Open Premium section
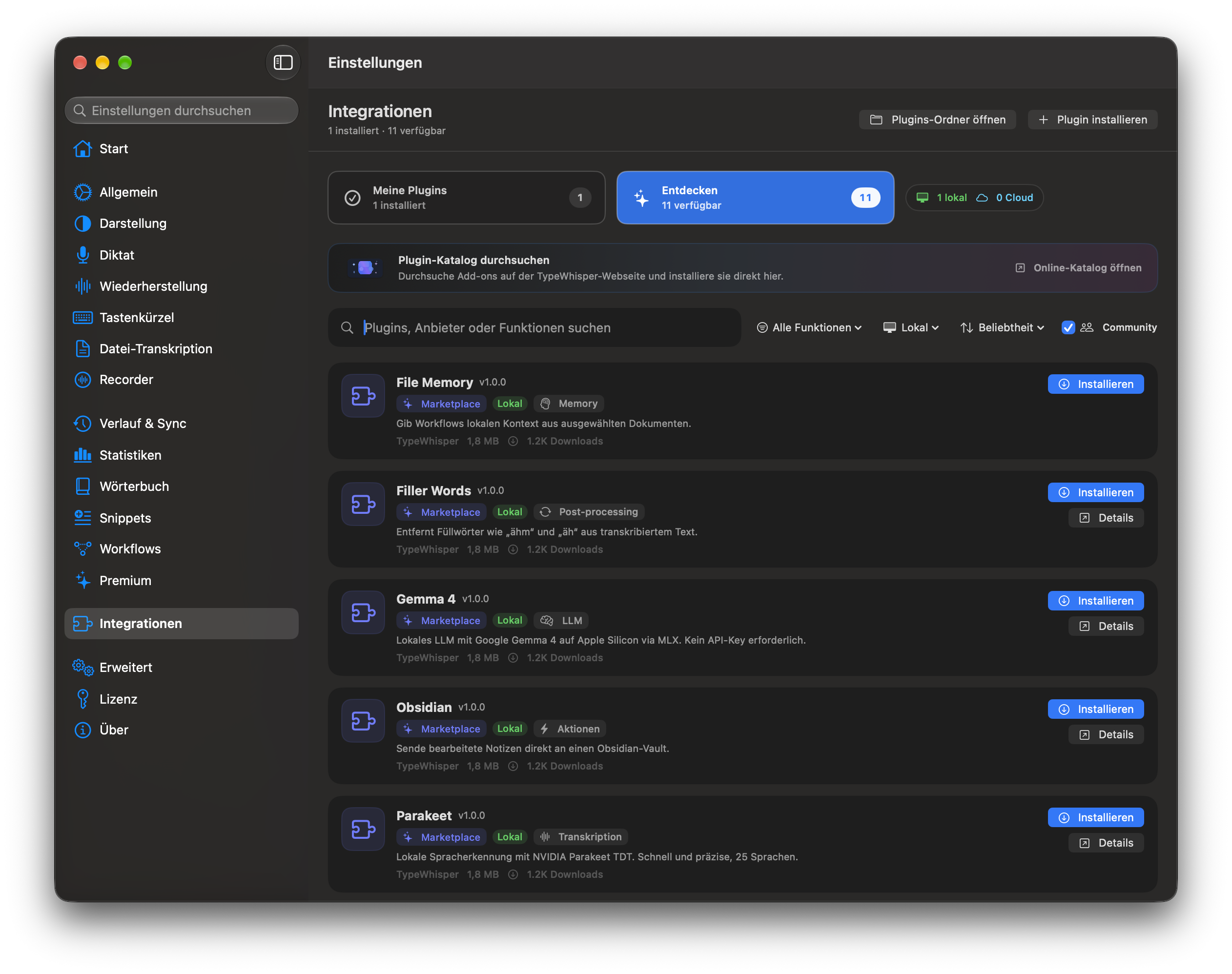 [x=181, y=581]
